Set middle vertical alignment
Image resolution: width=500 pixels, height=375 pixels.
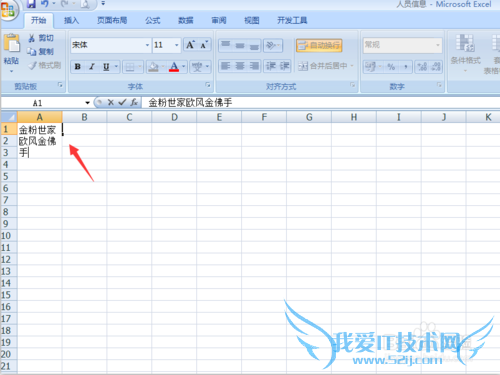(240, 45)
